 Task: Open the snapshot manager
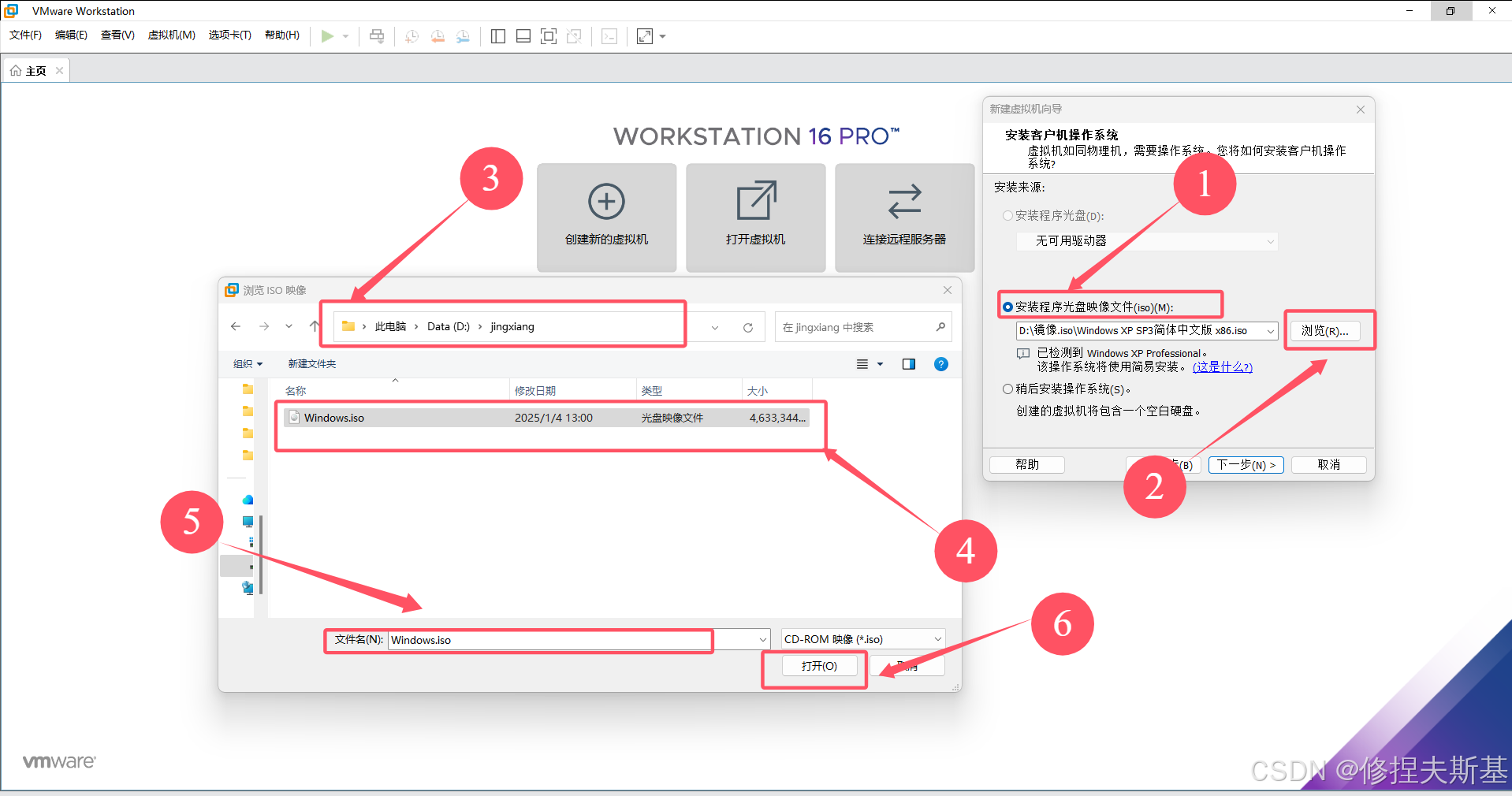[464, 35]
